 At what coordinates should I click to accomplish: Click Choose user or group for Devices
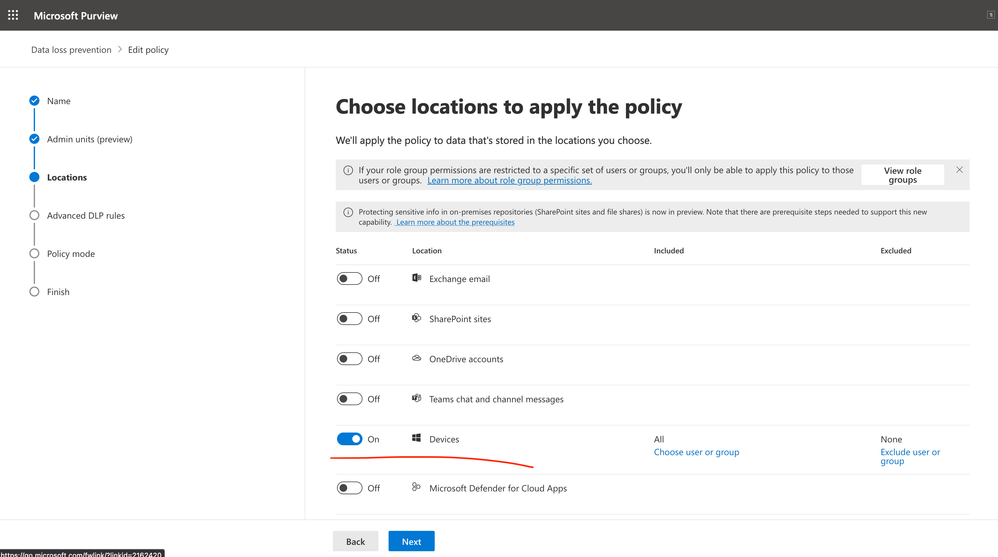(x=696, y=452)
